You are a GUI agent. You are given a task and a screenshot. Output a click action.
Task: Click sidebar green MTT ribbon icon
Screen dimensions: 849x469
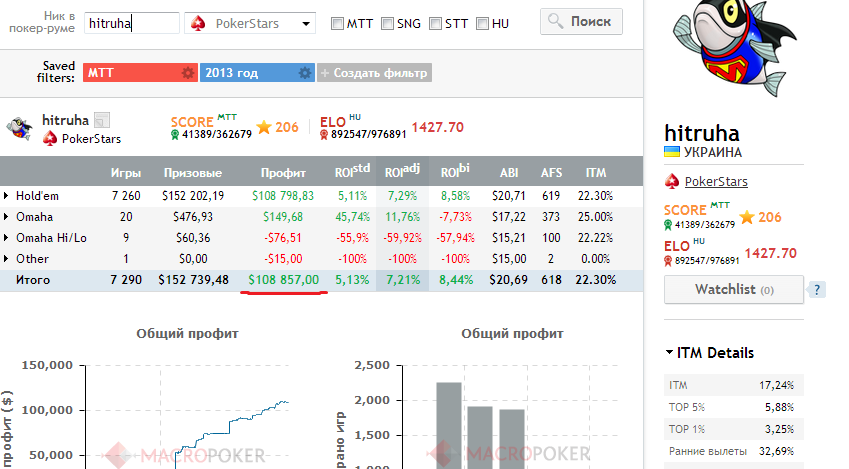tap(668, 225)
